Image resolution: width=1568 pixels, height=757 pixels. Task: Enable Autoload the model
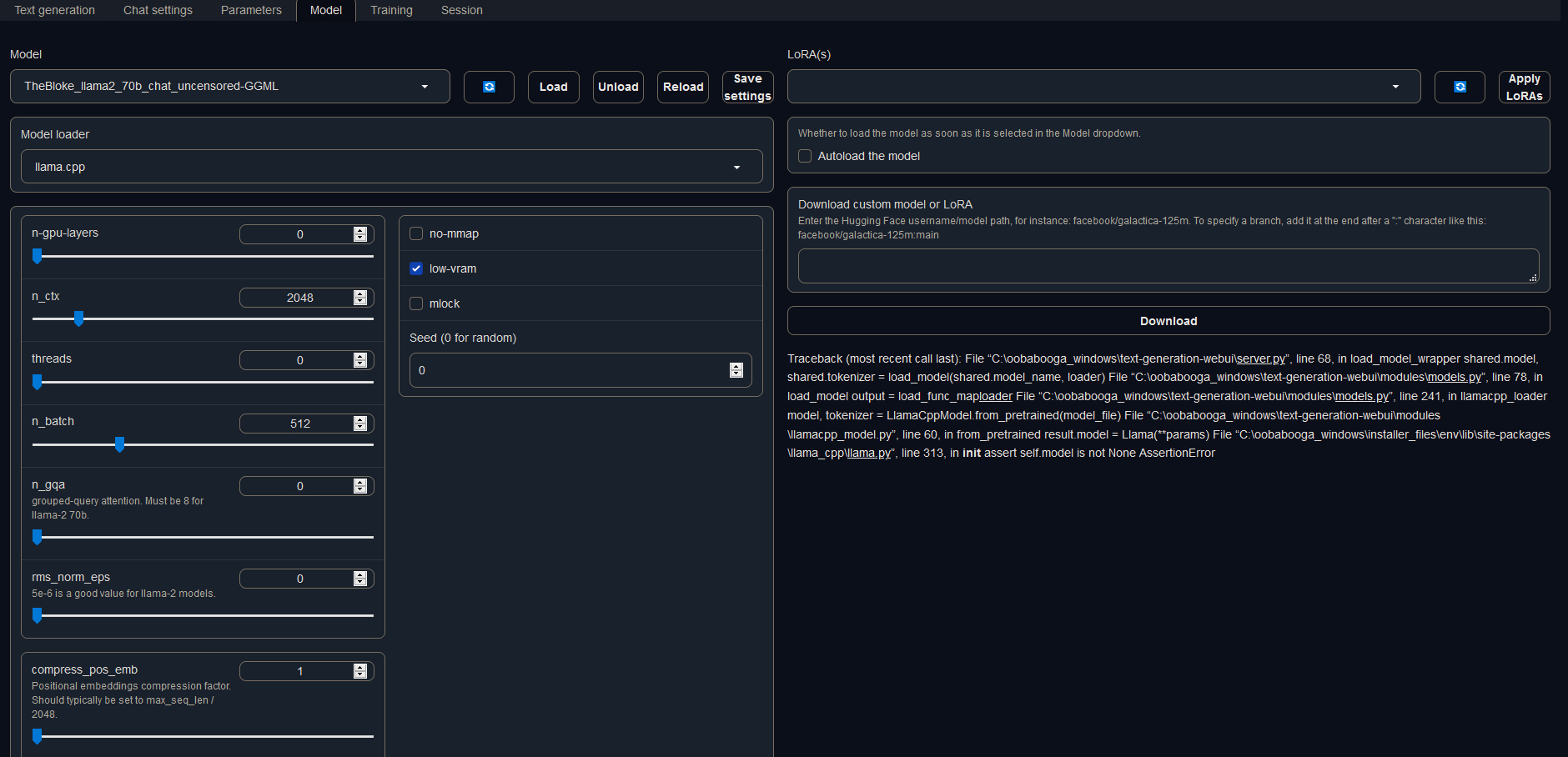(x=804, y=156)
